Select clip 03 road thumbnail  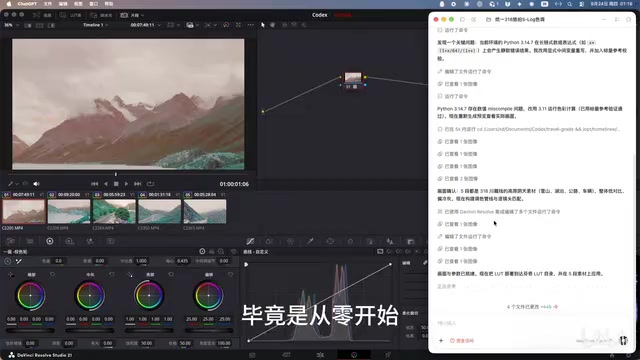pyautogui.click(x=114, y=211)
